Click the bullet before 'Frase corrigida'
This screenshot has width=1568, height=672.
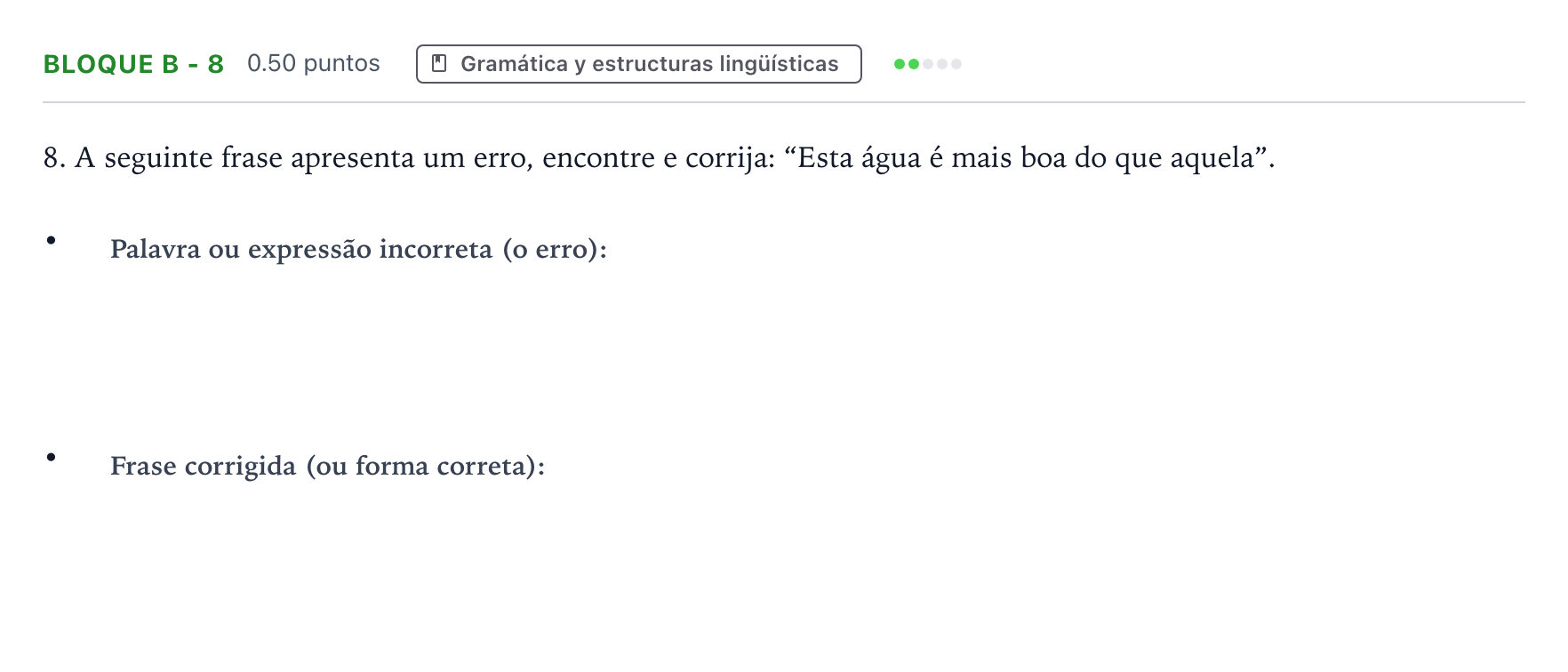(52, 457)
